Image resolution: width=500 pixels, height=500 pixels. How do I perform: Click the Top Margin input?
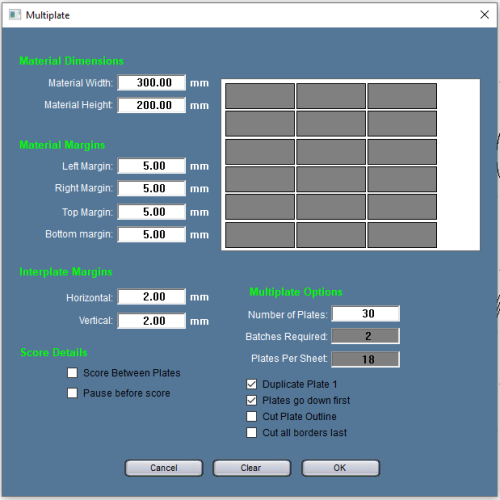152,212
